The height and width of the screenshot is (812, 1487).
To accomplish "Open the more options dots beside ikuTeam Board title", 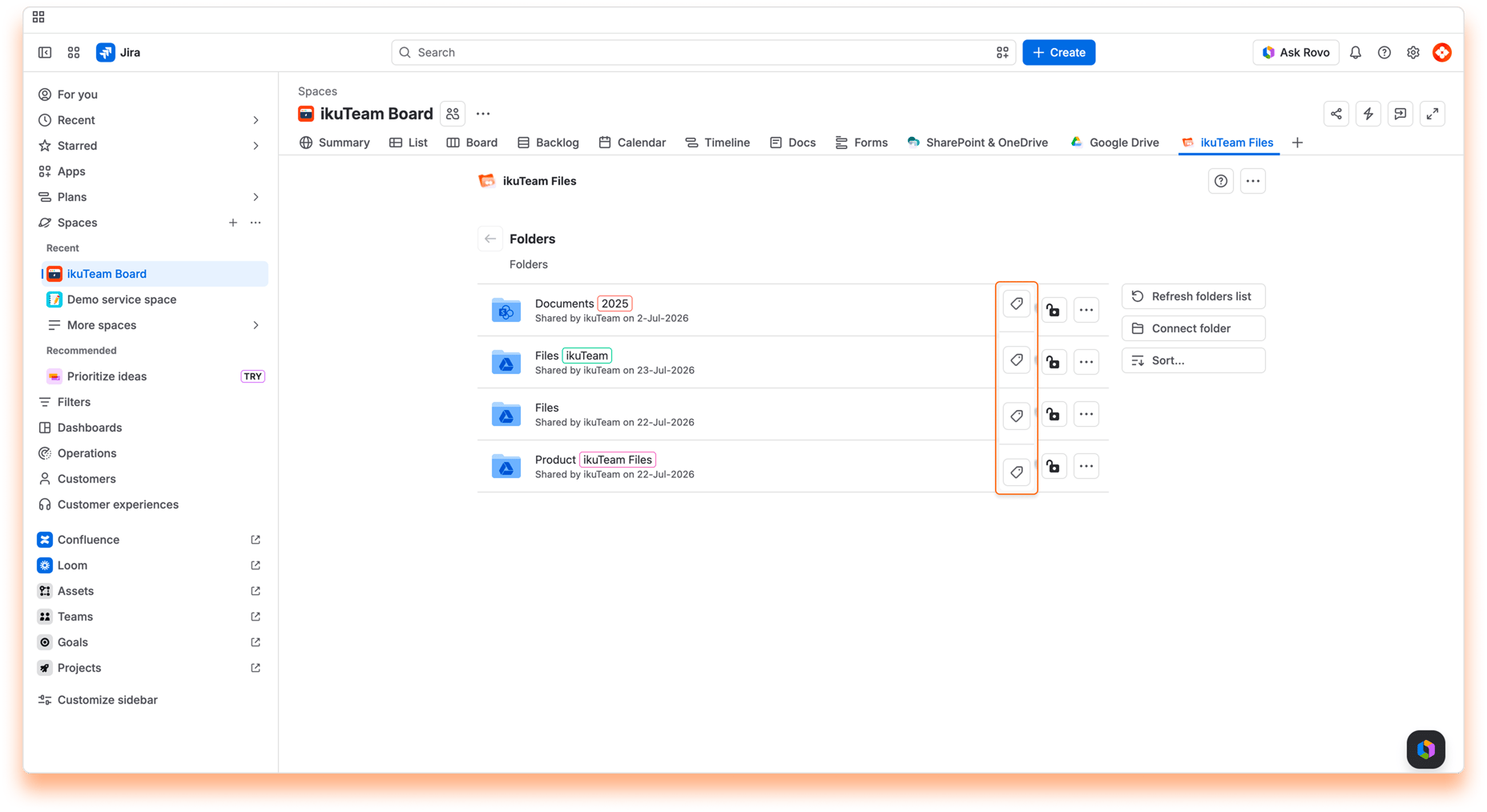I will click(x=483, y=114).
